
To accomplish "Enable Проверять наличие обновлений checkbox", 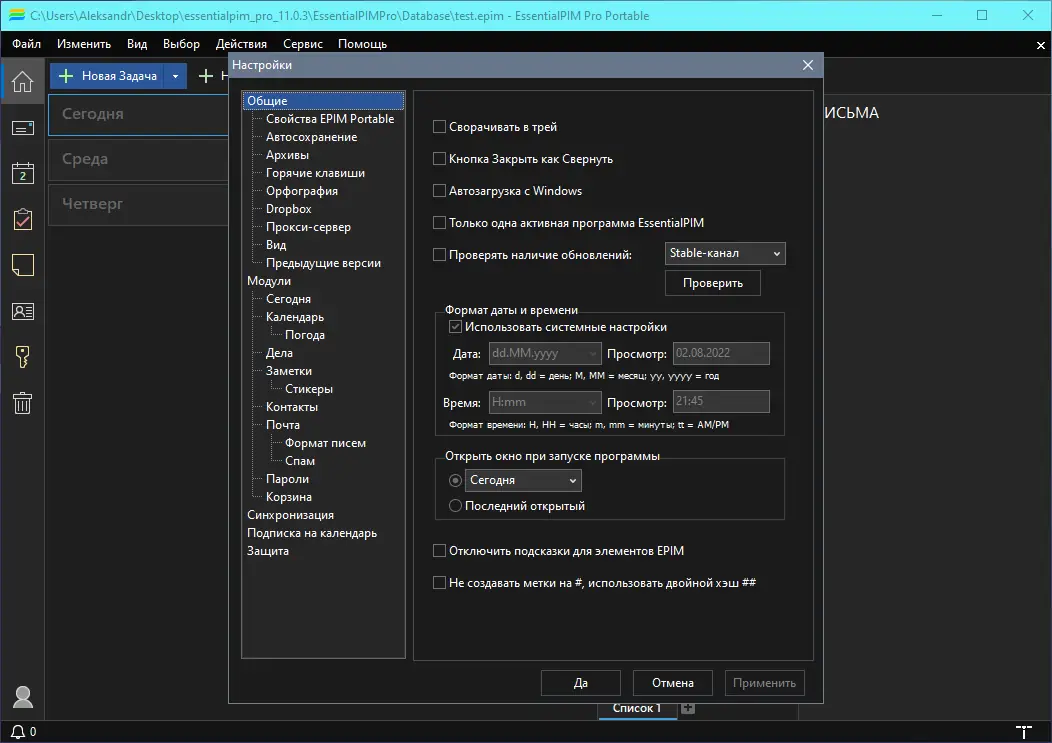I will (x=439, y=254).
